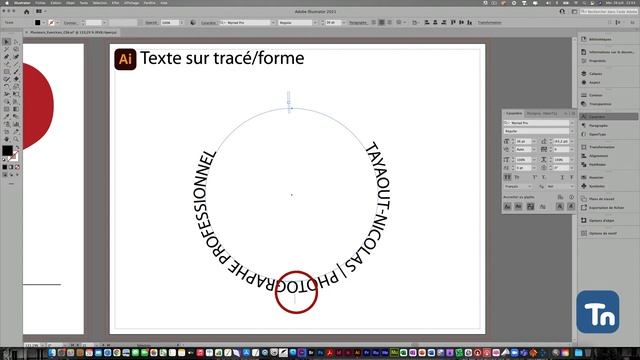640x360 pixels.
Task: Click Paragraphe link in control bar
Action: 358,22
